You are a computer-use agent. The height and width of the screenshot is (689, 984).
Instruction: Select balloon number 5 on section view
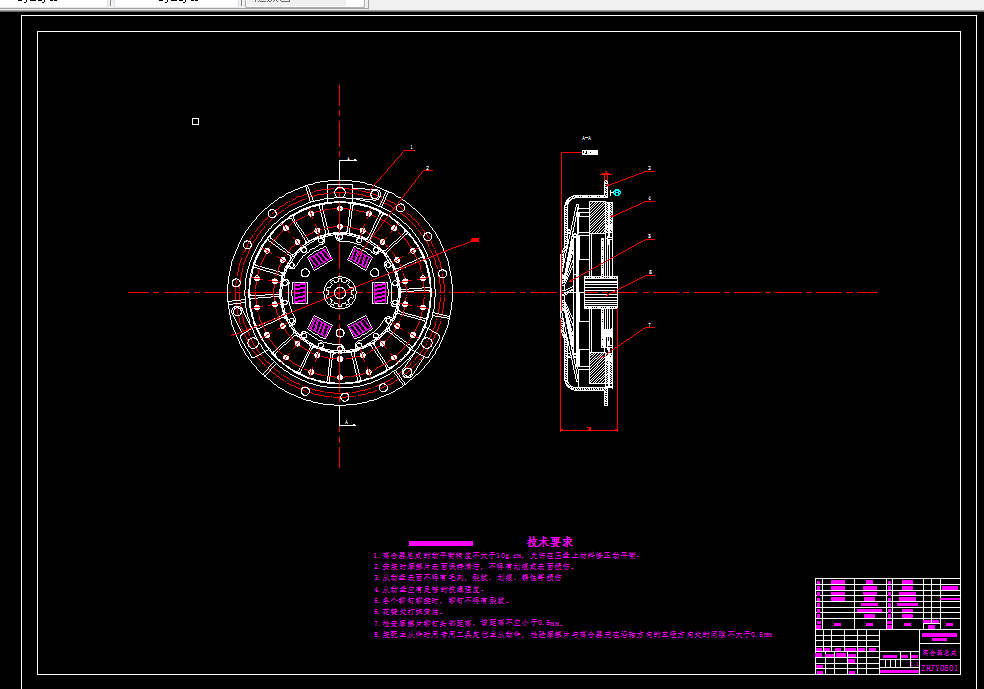click(x=650, y=237)
